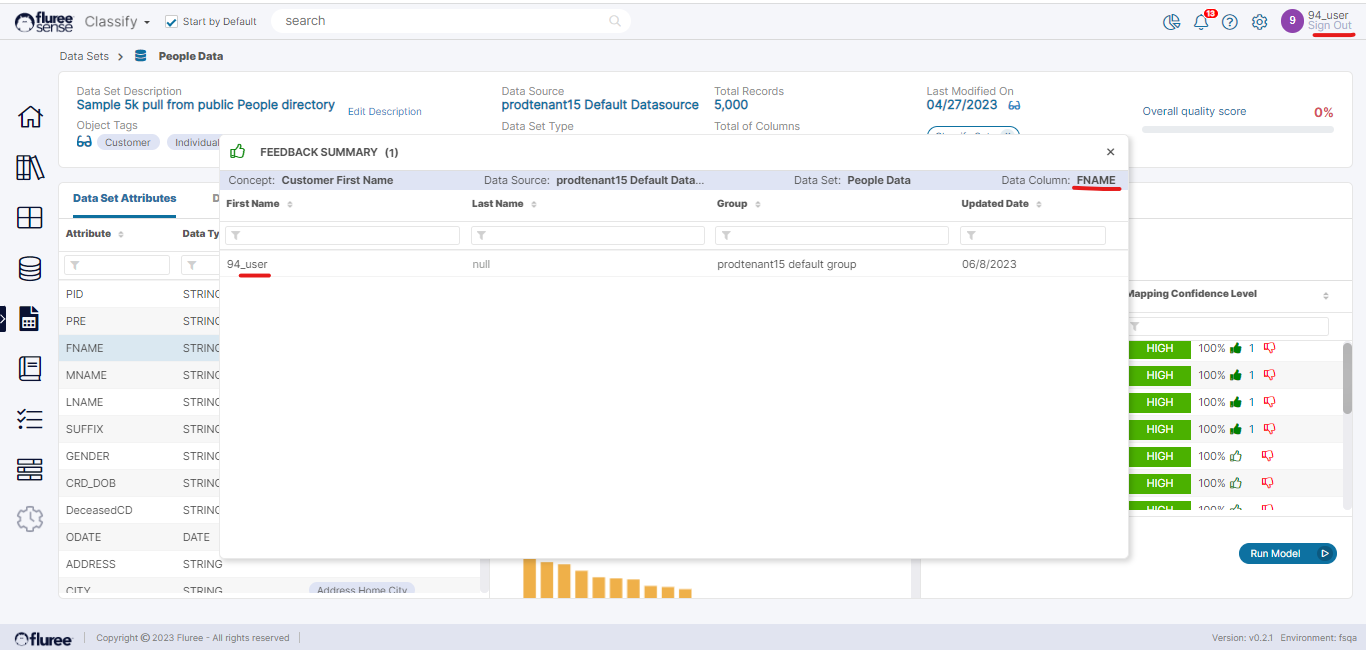Click the Sign Out link
Viewport: 1366px width, 650px height.
1329,26
